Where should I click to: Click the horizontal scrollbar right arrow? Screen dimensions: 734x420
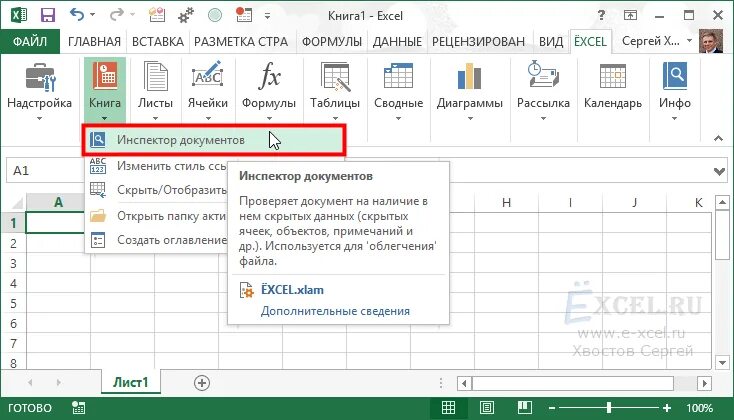click(705, 383)
